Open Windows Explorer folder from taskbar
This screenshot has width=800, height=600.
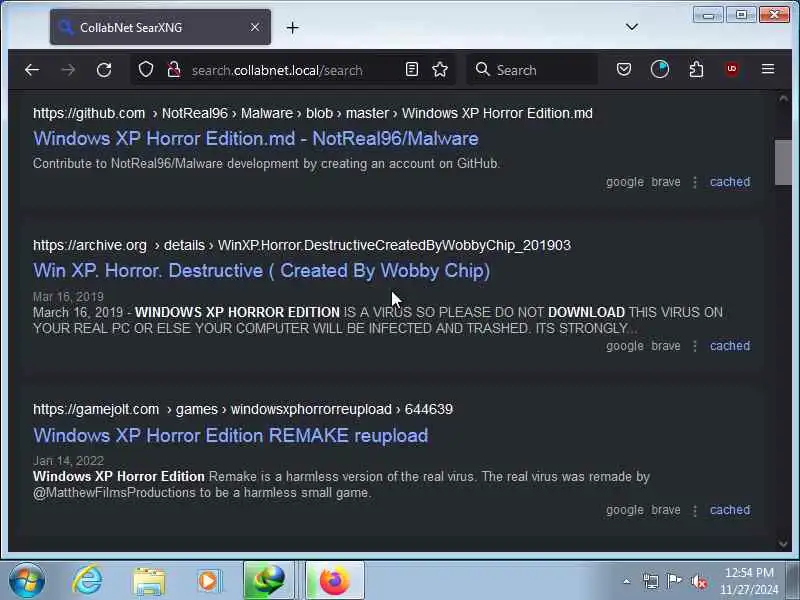(x=149, y=581)
